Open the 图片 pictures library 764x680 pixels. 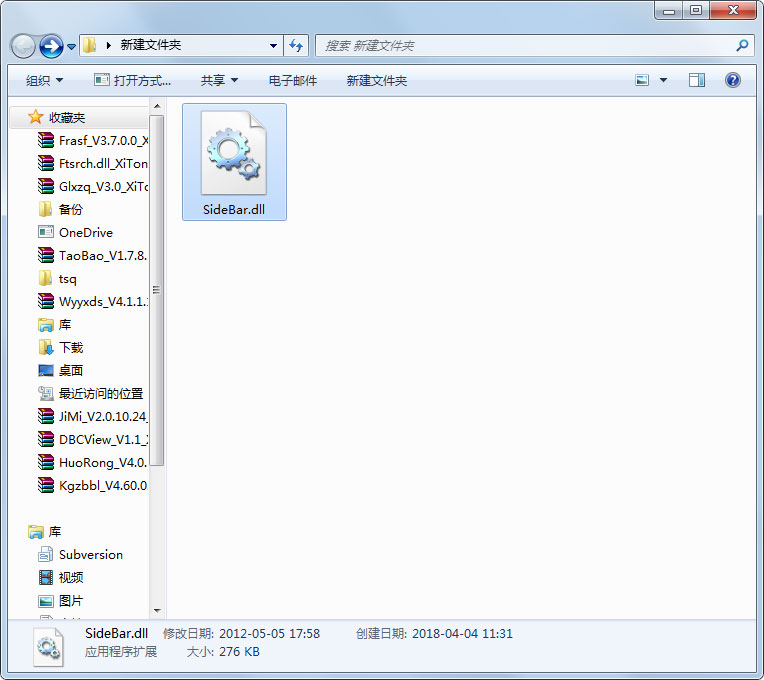(60, 601)
